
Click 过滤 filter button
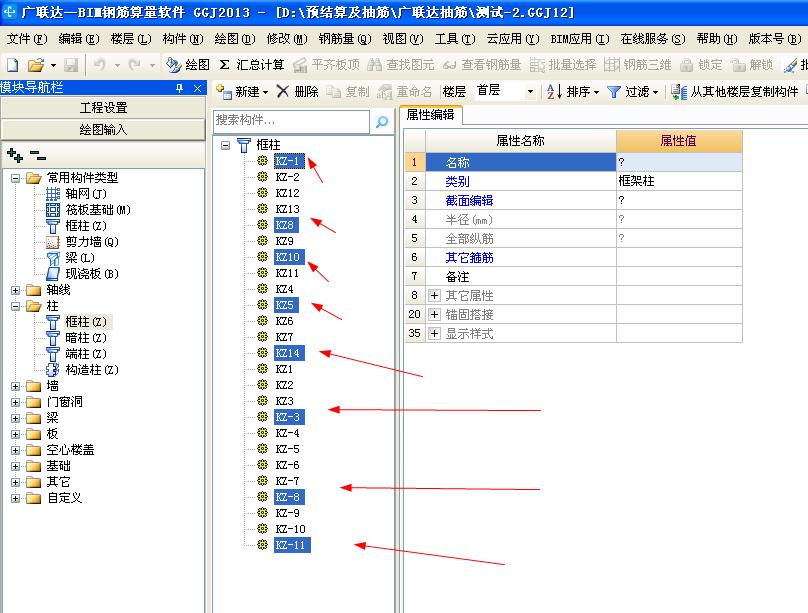[x=632, y=92]
